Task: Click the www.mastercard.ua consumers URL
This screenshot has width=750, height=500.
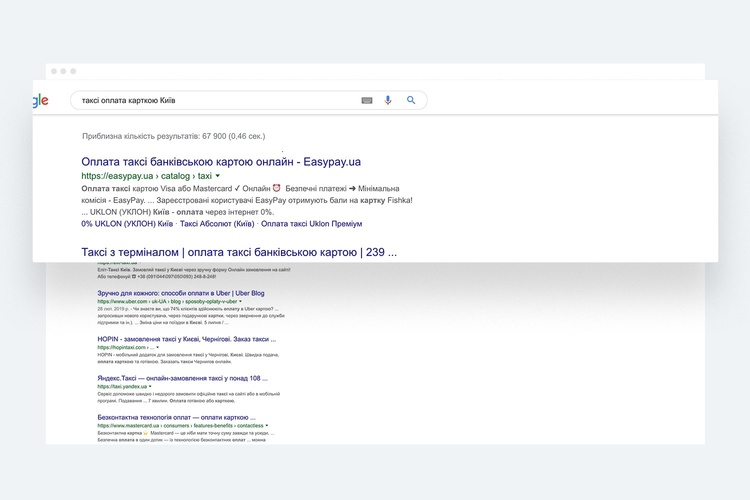Action: pyautogui.click(x=180, y=426)
